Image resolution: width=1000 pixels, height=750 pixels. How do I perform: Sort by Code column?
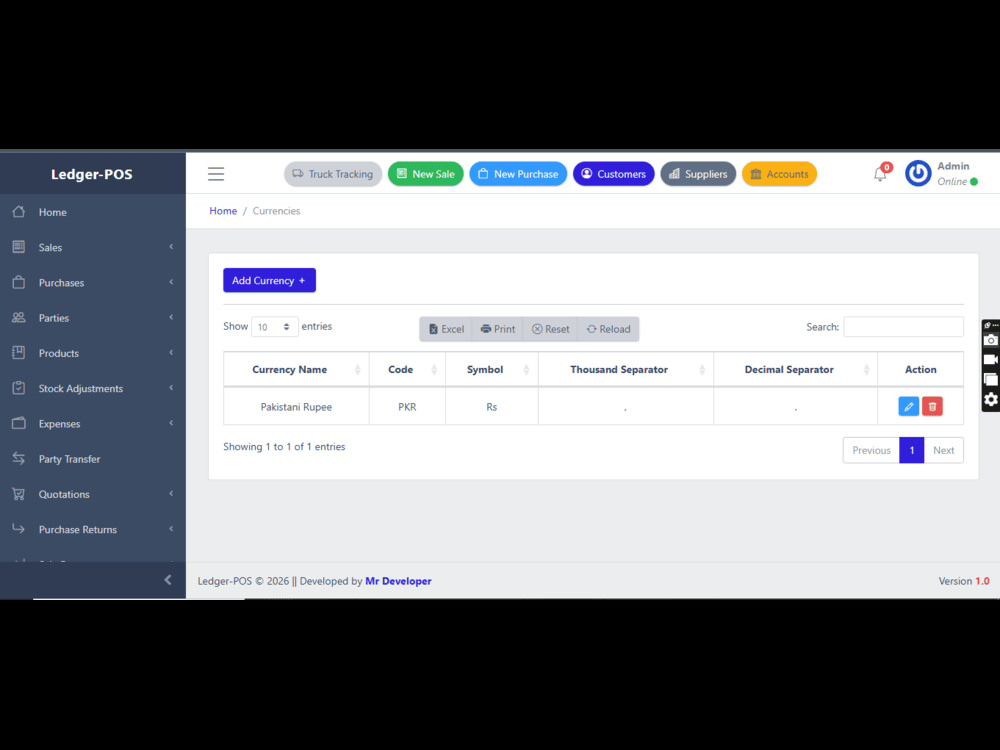[x=407, y=369]
